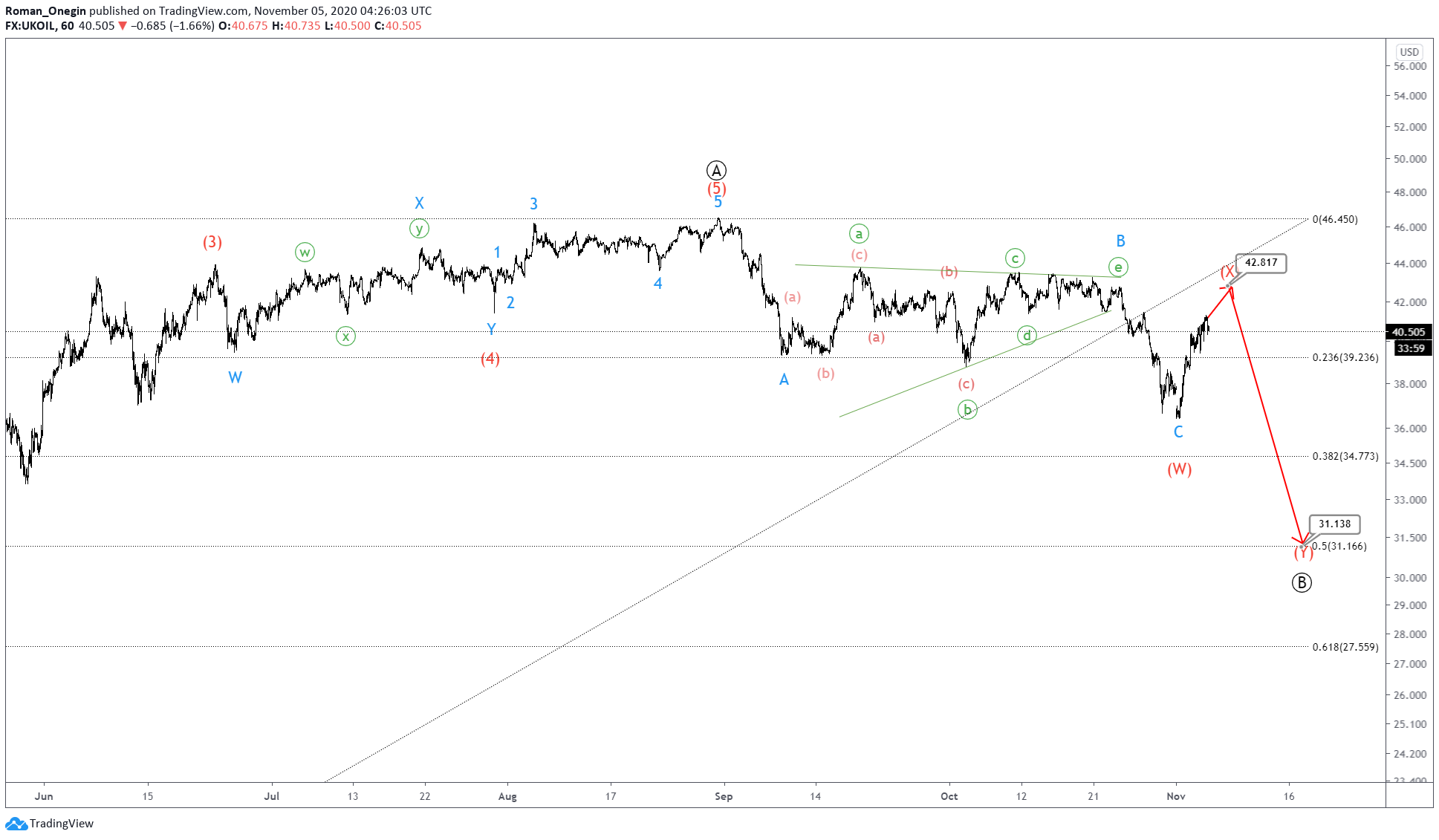Click the red (W) wave label
The height and width of the screenshot is (840, 1439).
1179,469
